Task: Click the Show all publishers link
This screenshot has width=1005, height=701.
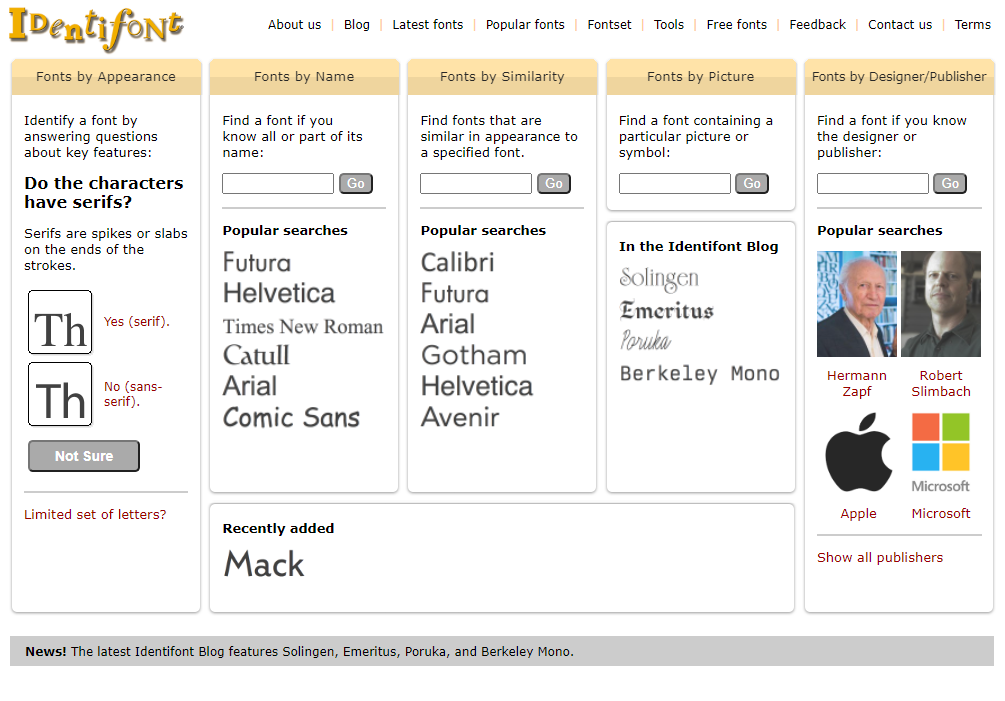Action: [x=879, y=557]
